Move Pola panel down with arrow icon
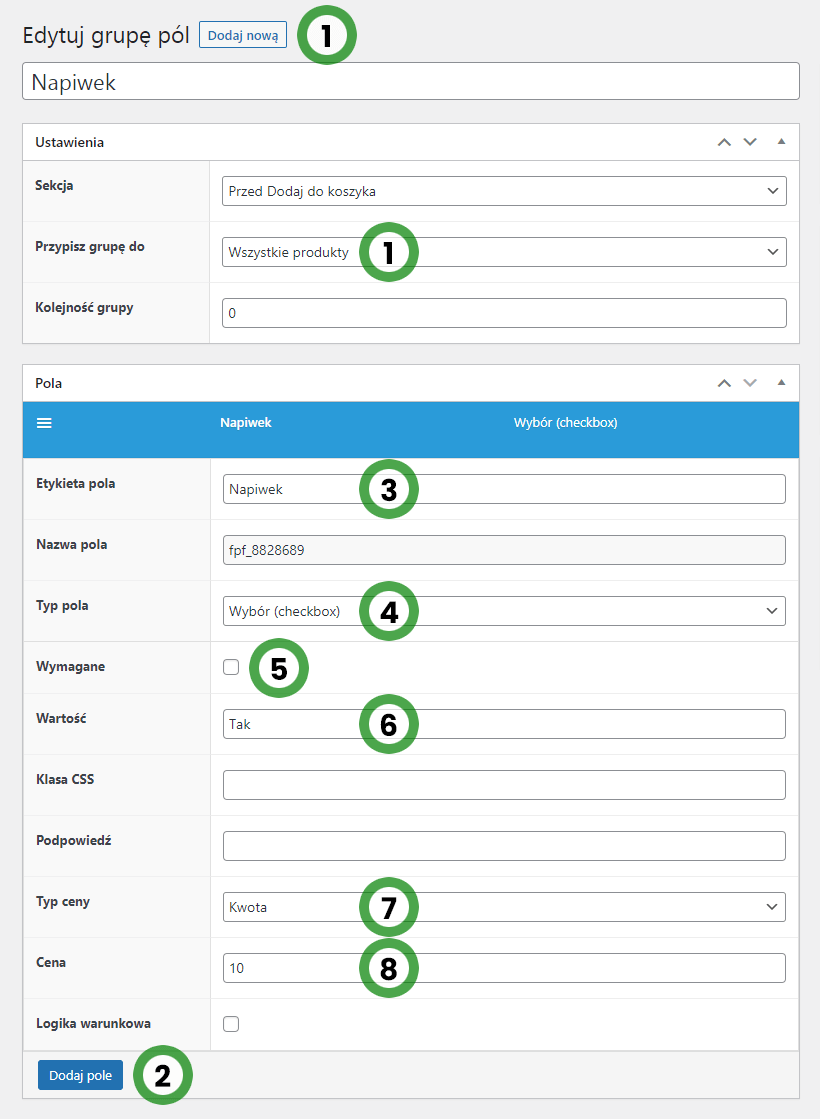820x1119 pixels. pyautogui.click(x=750, y=383)
